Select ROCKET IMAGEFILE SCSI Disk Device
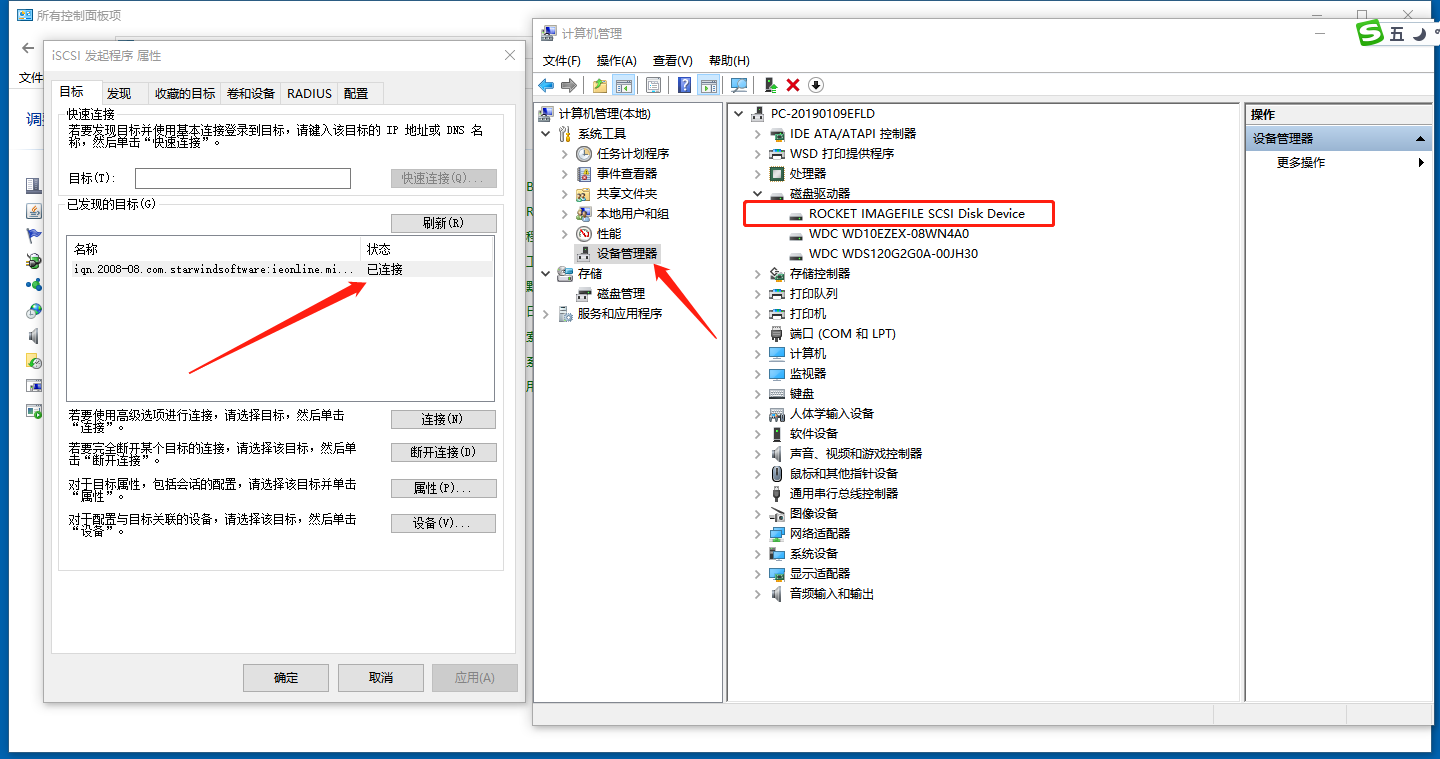 point(916,213)
